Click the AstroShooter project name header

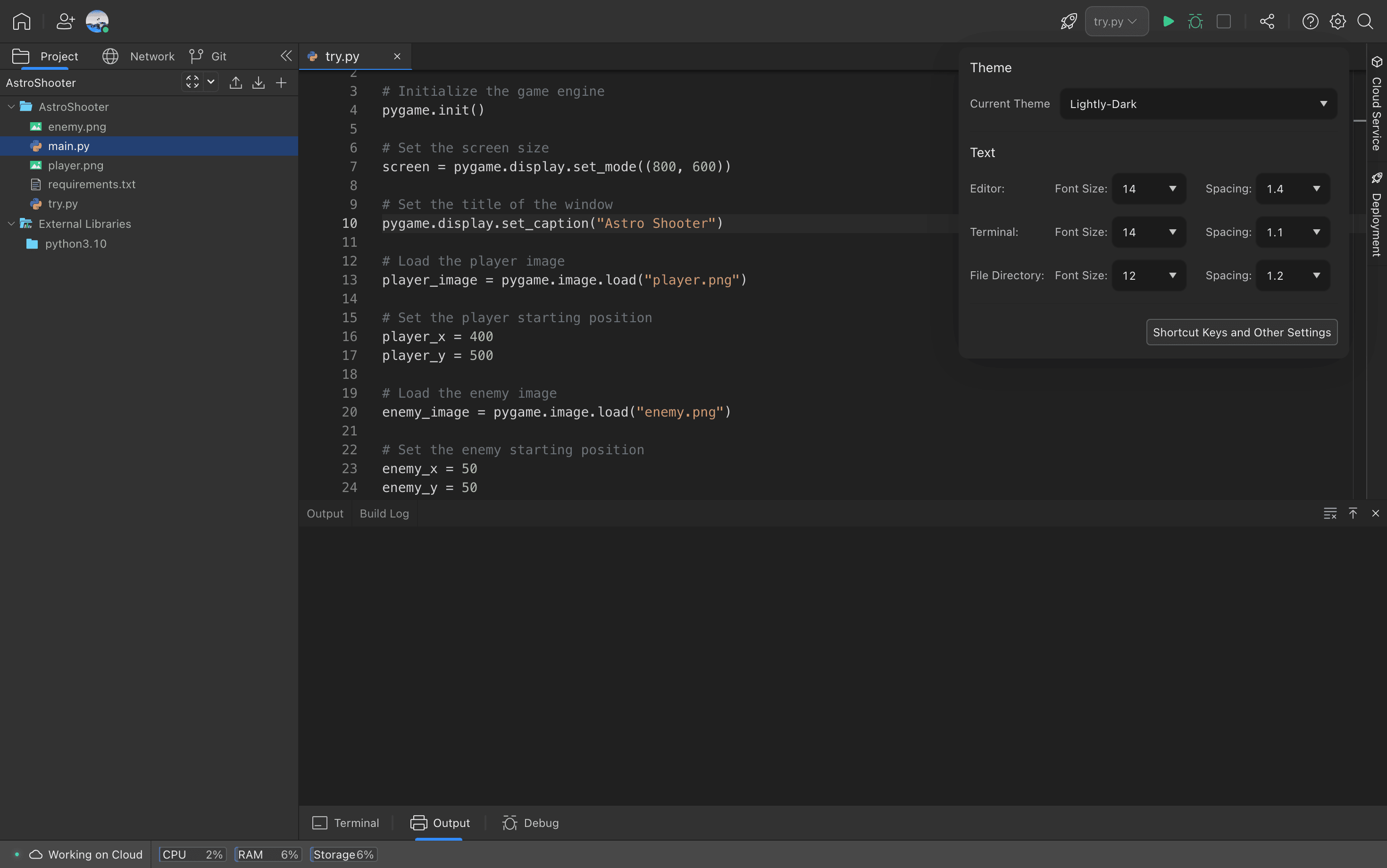coord(41,83)
